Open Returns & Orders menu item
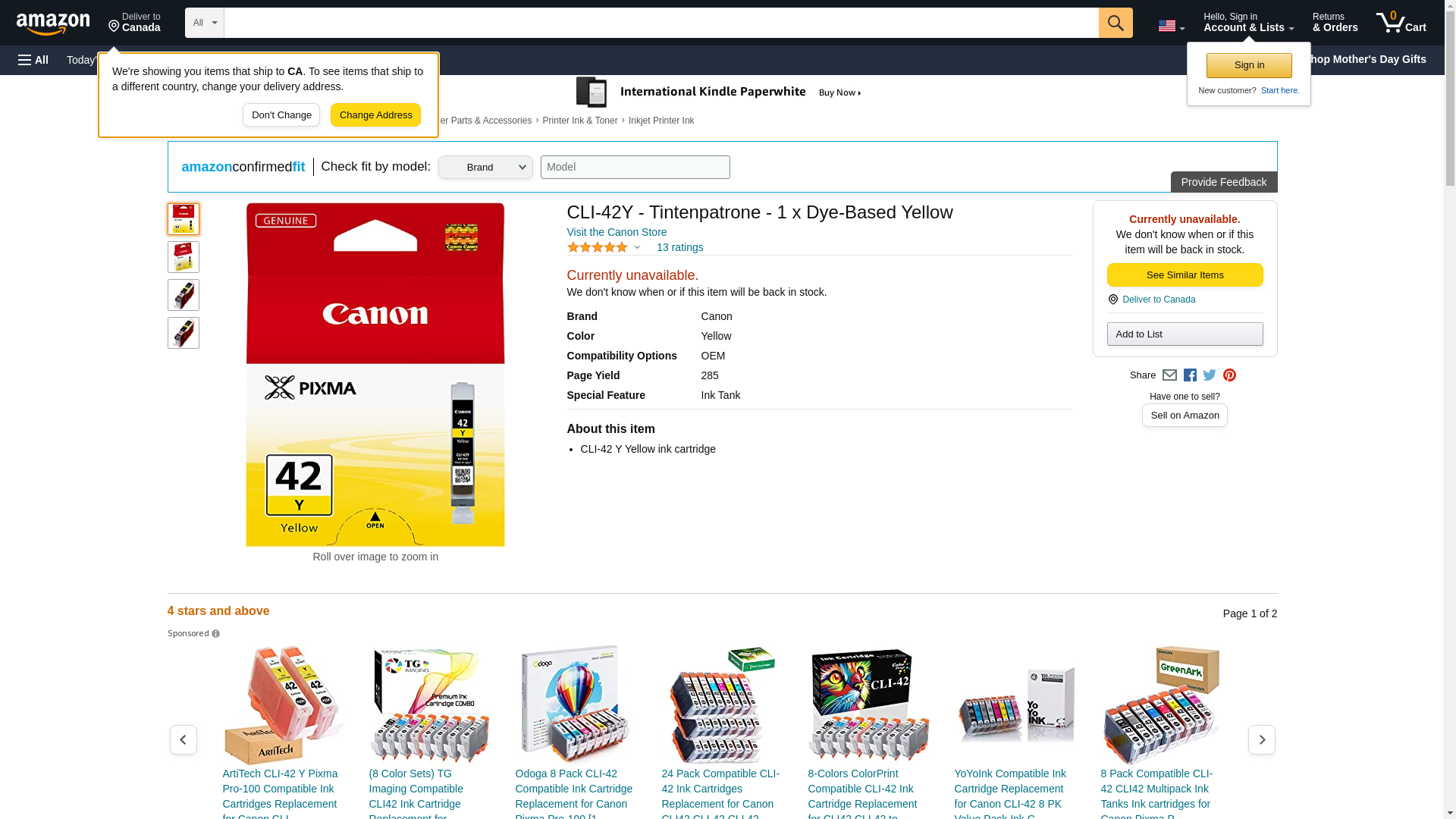 1335,23
